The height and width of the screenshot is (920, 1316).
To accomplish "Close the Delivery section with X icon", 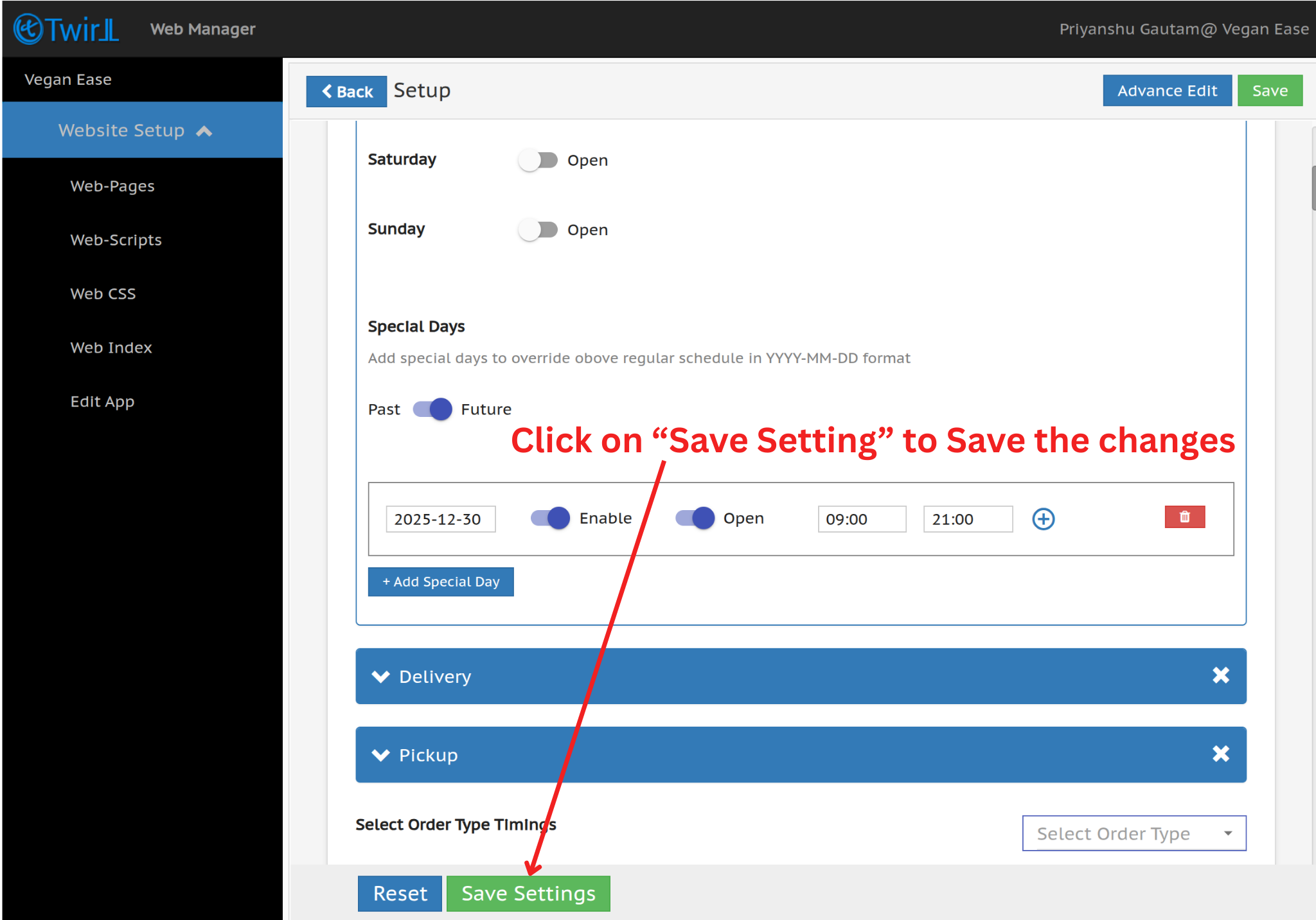I will point(1220,675).
